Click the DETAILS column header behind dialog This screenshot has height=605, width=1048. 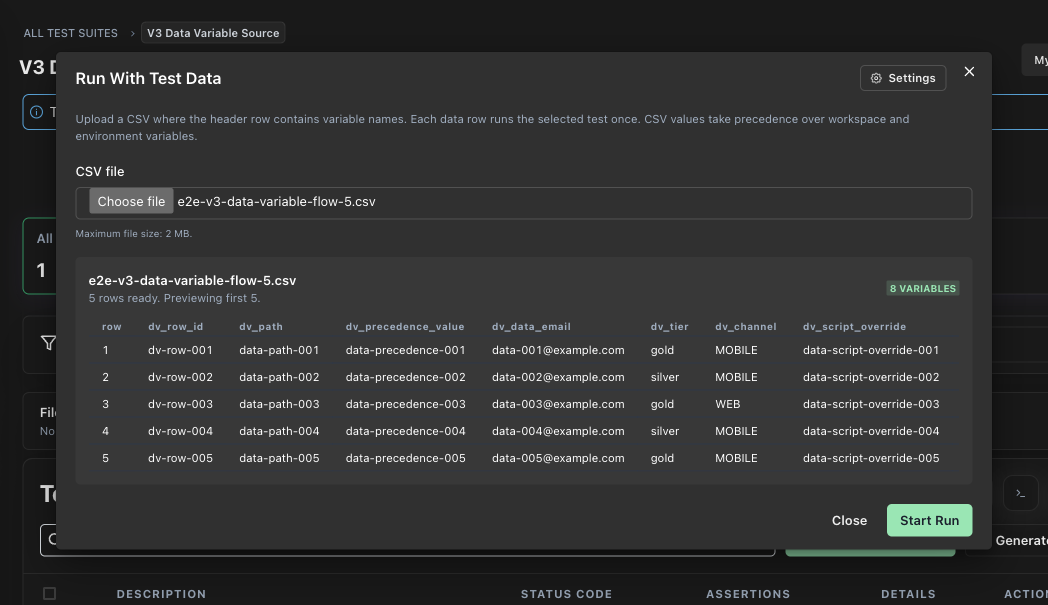click(908, 594)
